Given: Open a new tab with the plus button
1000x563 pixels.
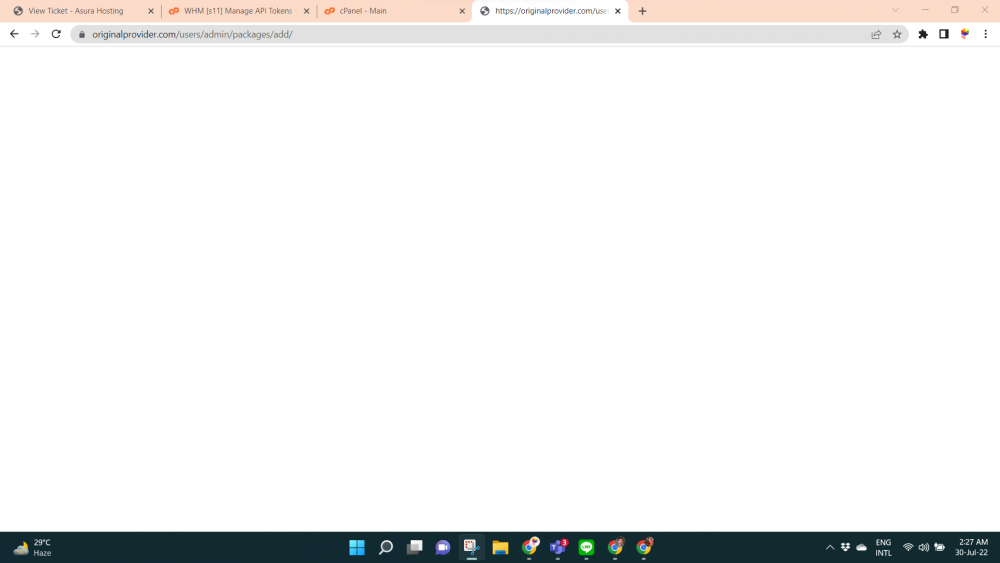Looking at the screenshot, I should pyautogui.click(x=642, y=11).
